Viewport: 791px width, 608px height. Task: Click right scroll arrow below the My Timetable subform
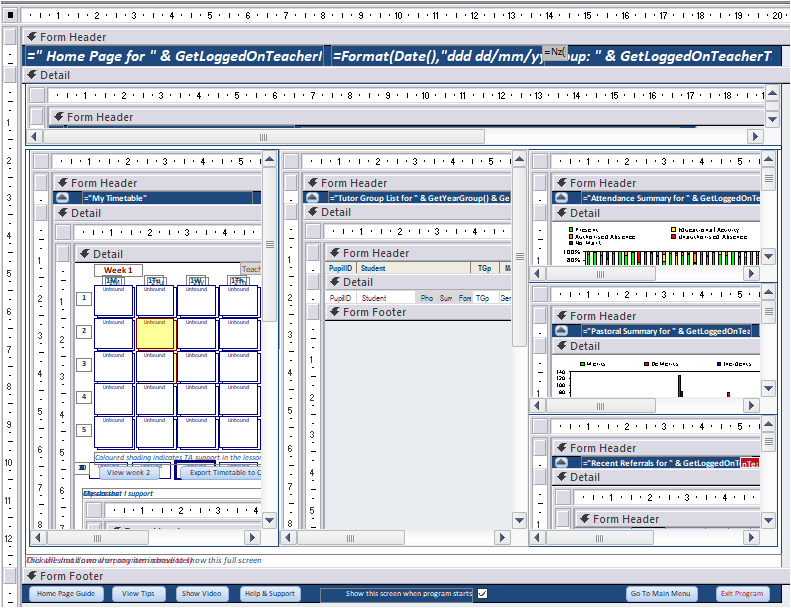pos(252,538)
